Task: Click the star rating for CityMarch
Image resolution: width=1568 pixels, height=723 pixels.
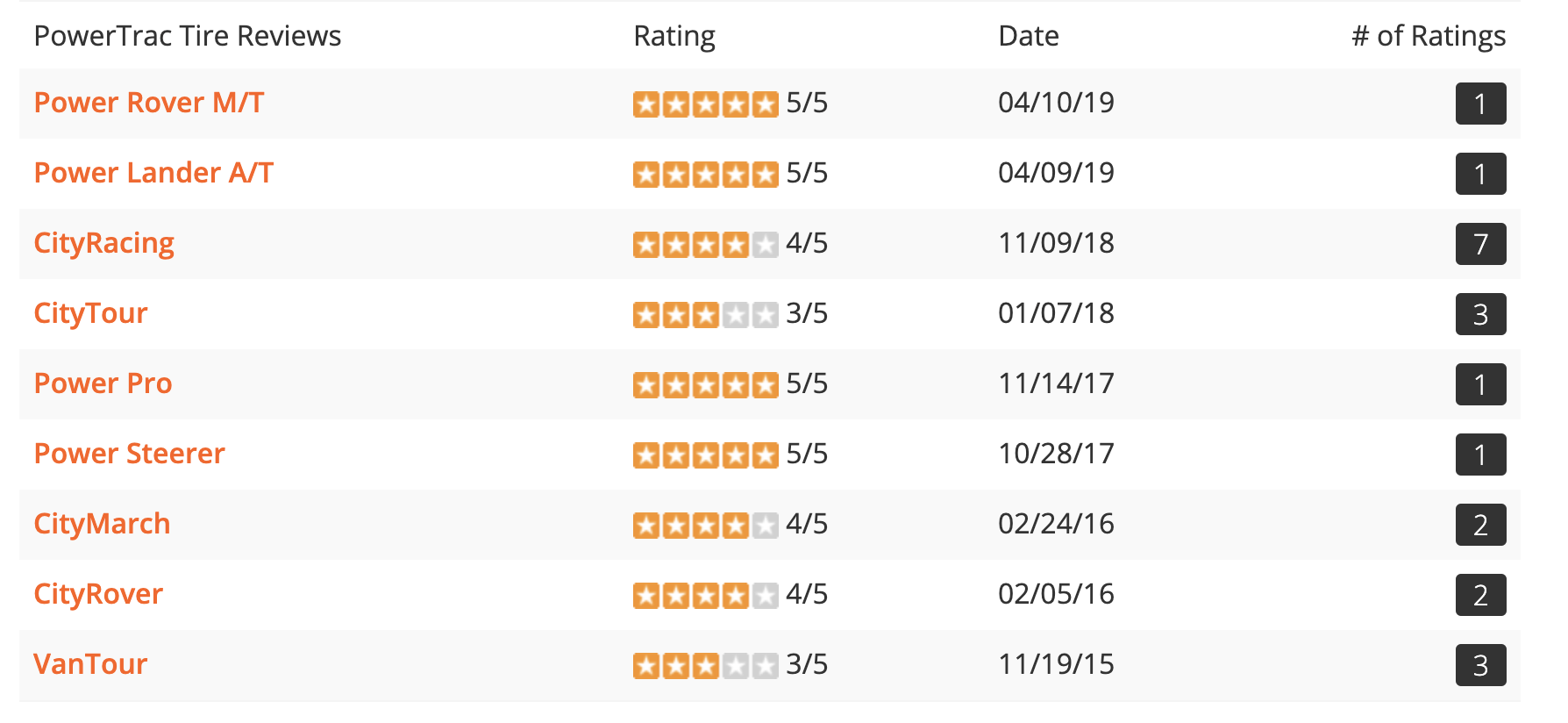Action: 706,525
